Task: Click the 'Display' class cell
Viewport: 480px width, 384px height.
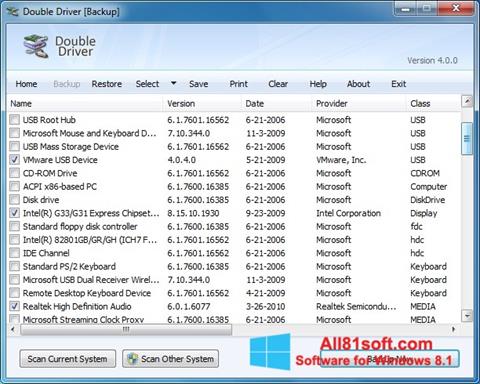Action: pyautogui.click(x=424, y=213)
